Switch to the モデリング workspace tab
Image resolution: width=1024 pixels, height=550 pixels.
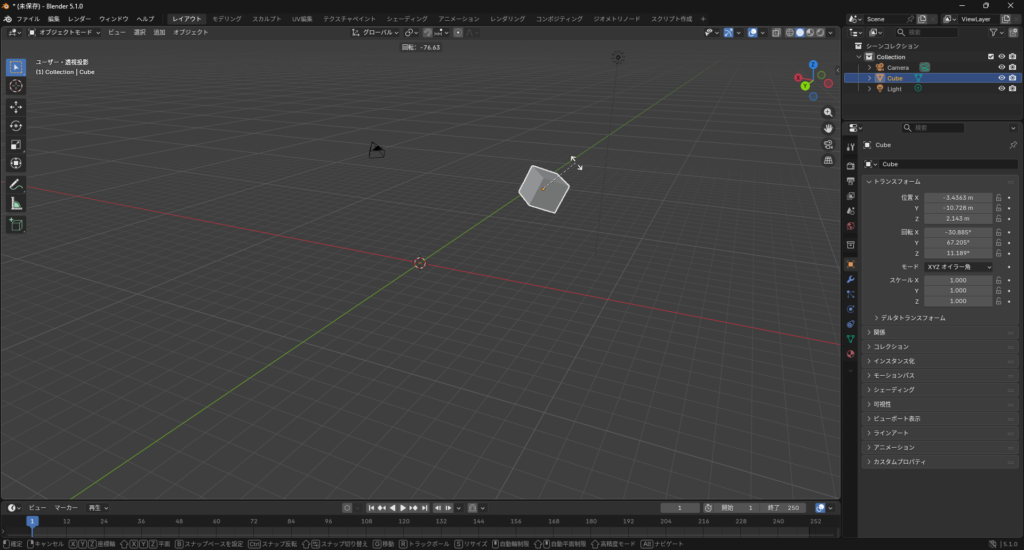click(x=226, y=19)
